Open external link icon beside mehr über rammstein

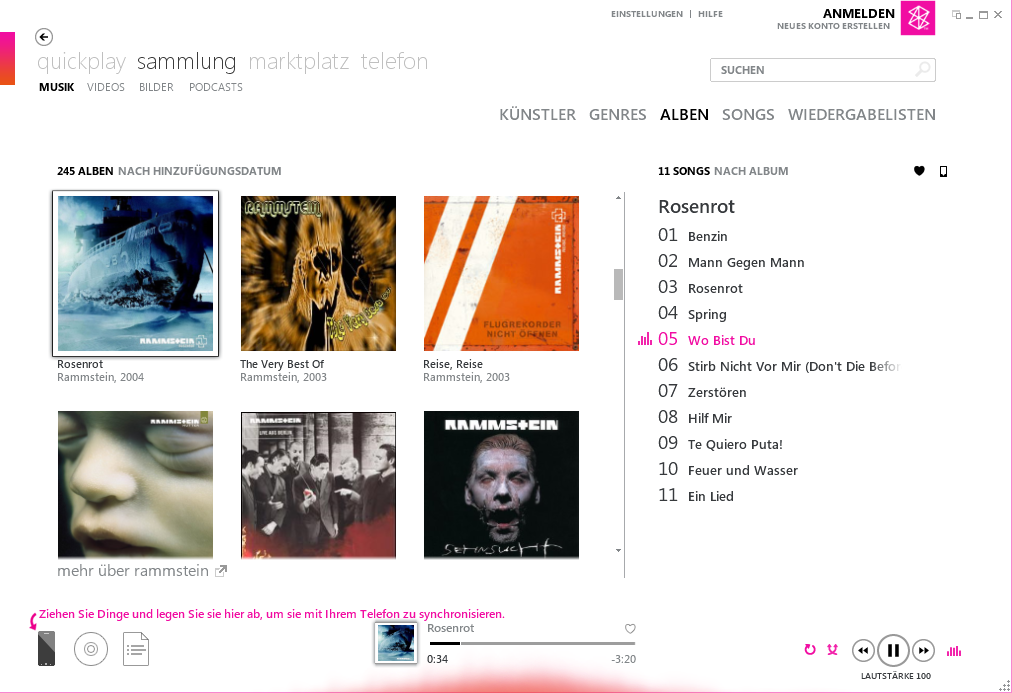[x=221, y=571]
